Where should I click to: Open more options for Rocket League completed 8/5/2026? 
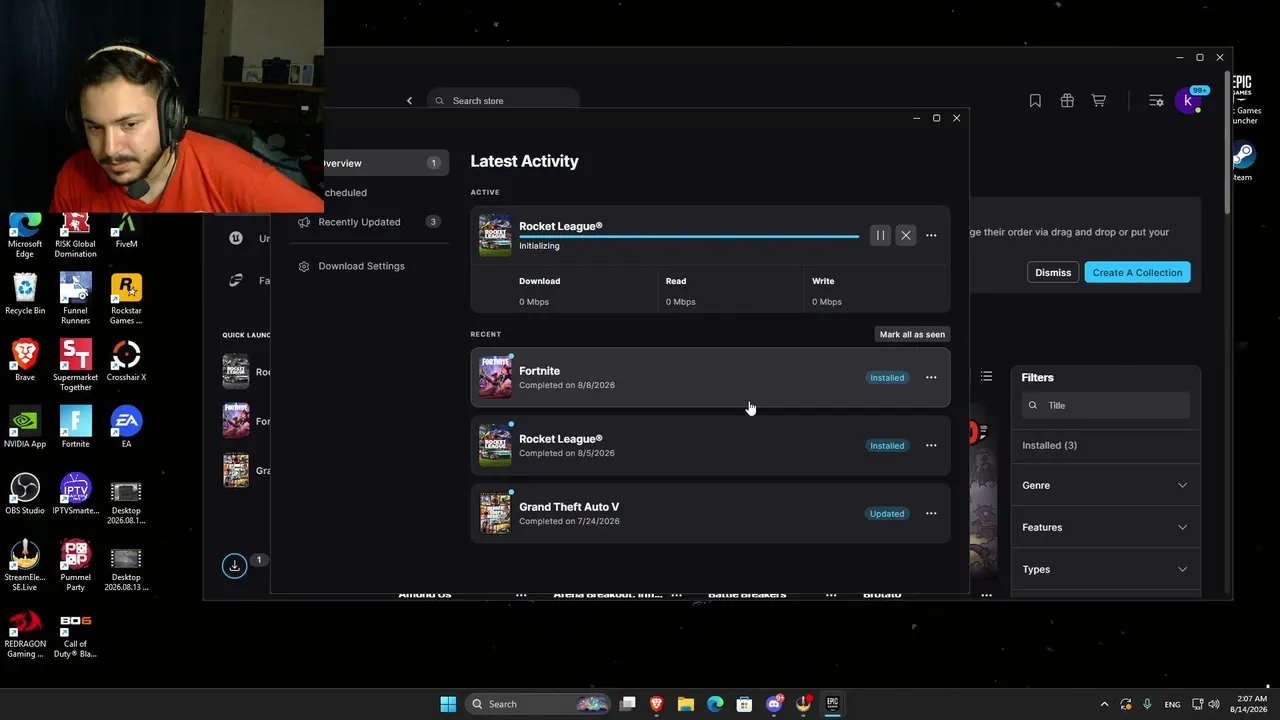931,446
